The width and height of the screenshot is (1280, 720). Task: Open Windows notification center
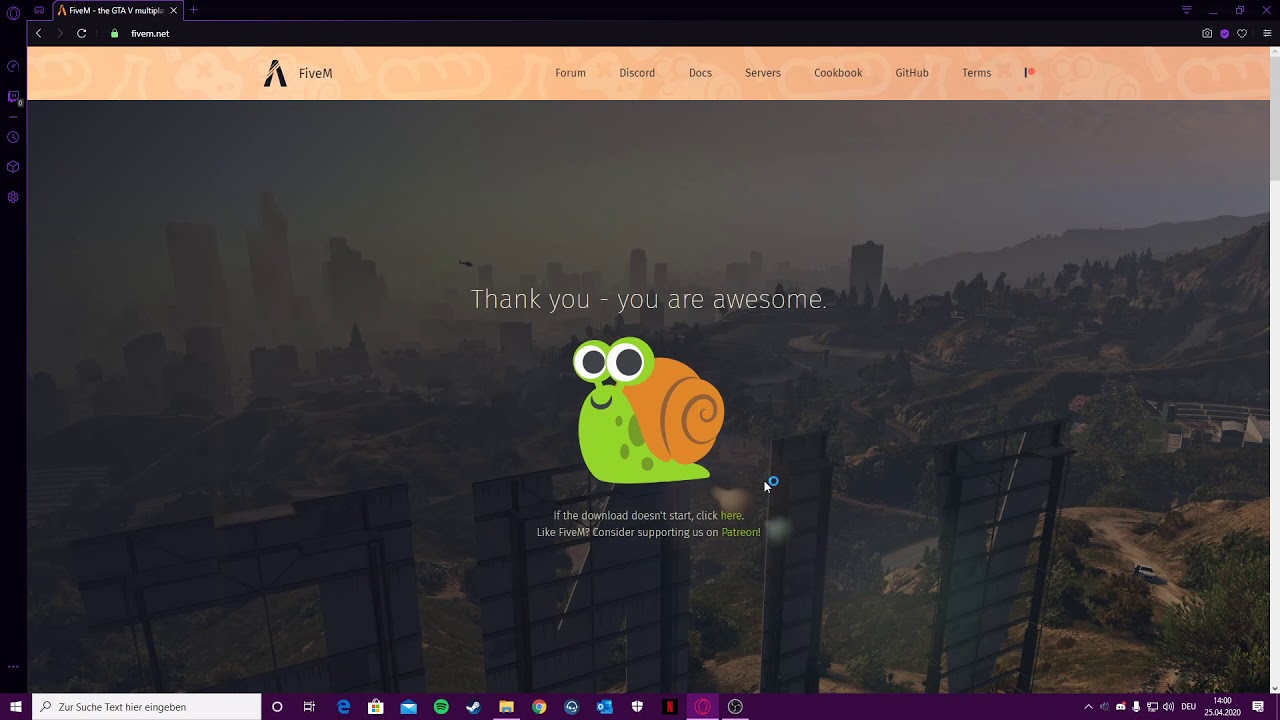(x=1258, y=707)
